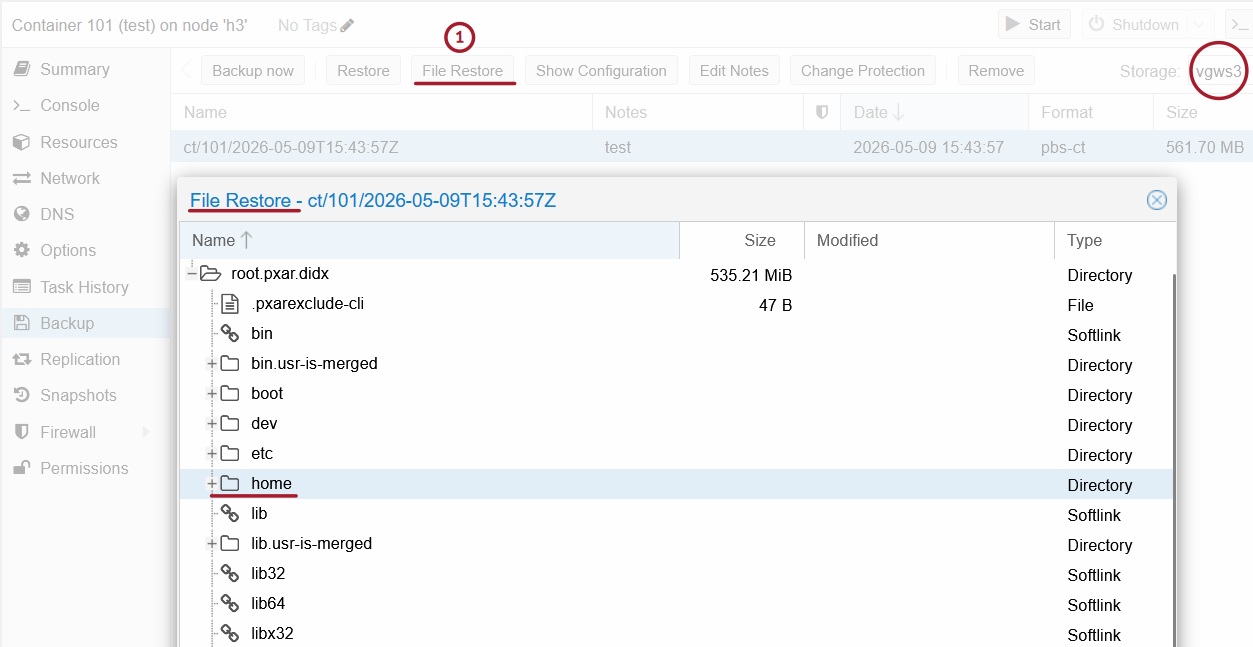Click the Permissions unlock icon
Viewport: 1253px width, 647px height.
click(x=21, y=468)
